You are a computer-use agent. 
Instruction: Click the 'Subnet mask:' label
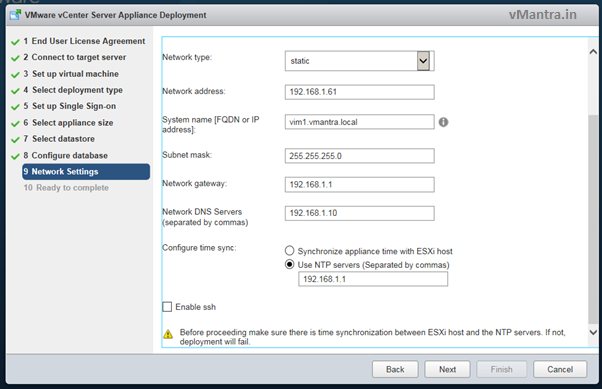[x=187, y=155]
